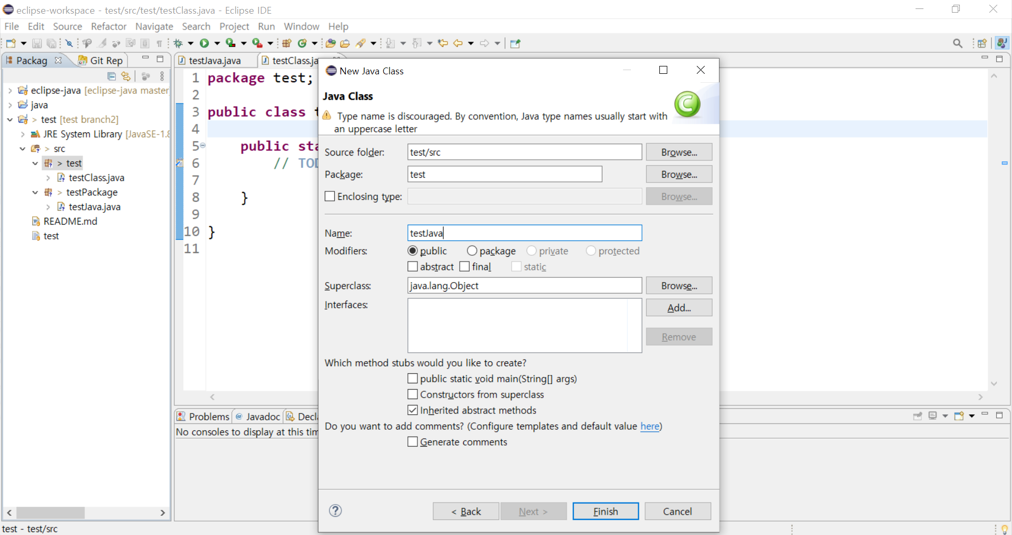This screenshot has width=1012, height=535.
Task: Click the 'here' templates link
Action: tap(649, 426)
